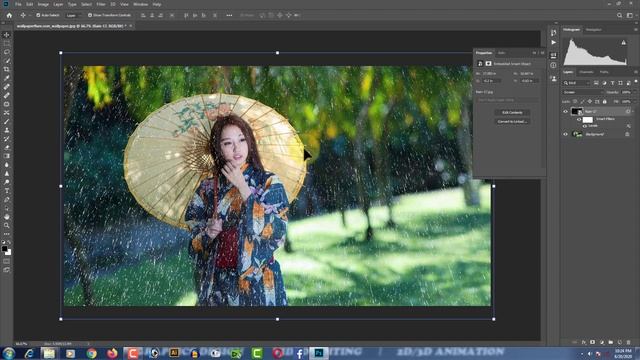
Task: Open the Actions panel play icon
Action: [553, 42]
